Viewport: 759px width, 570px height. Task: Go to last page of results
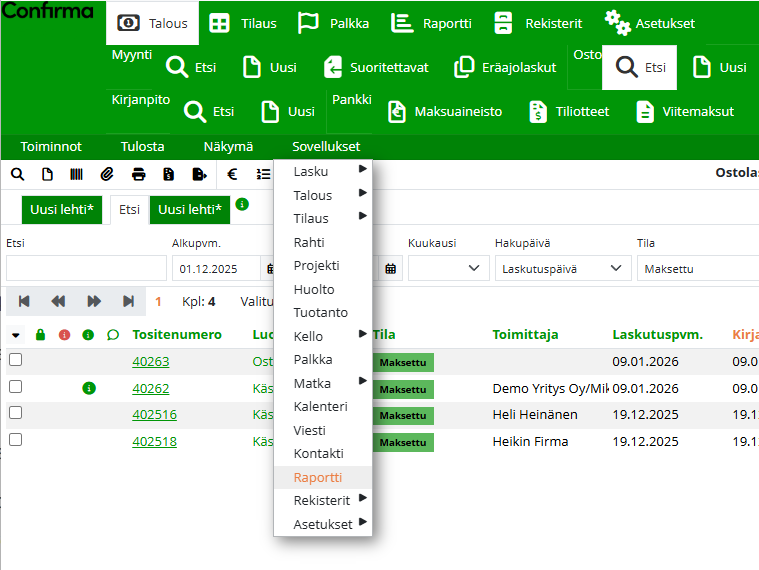coord(128,301)
